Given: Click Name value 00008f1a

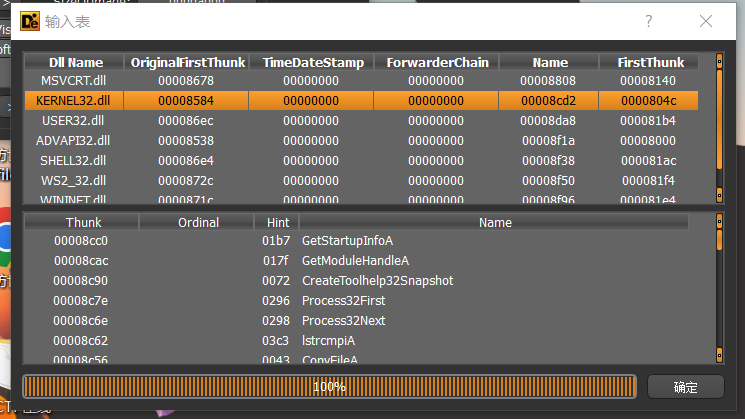Looking at the screenshot, I should [x=548, y=141].
